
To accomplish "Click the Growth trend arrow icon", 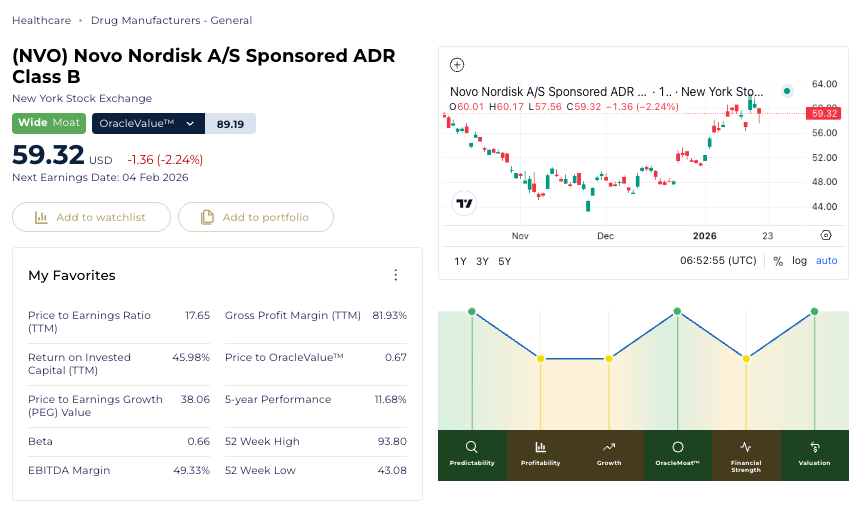I will coord(609,447).
